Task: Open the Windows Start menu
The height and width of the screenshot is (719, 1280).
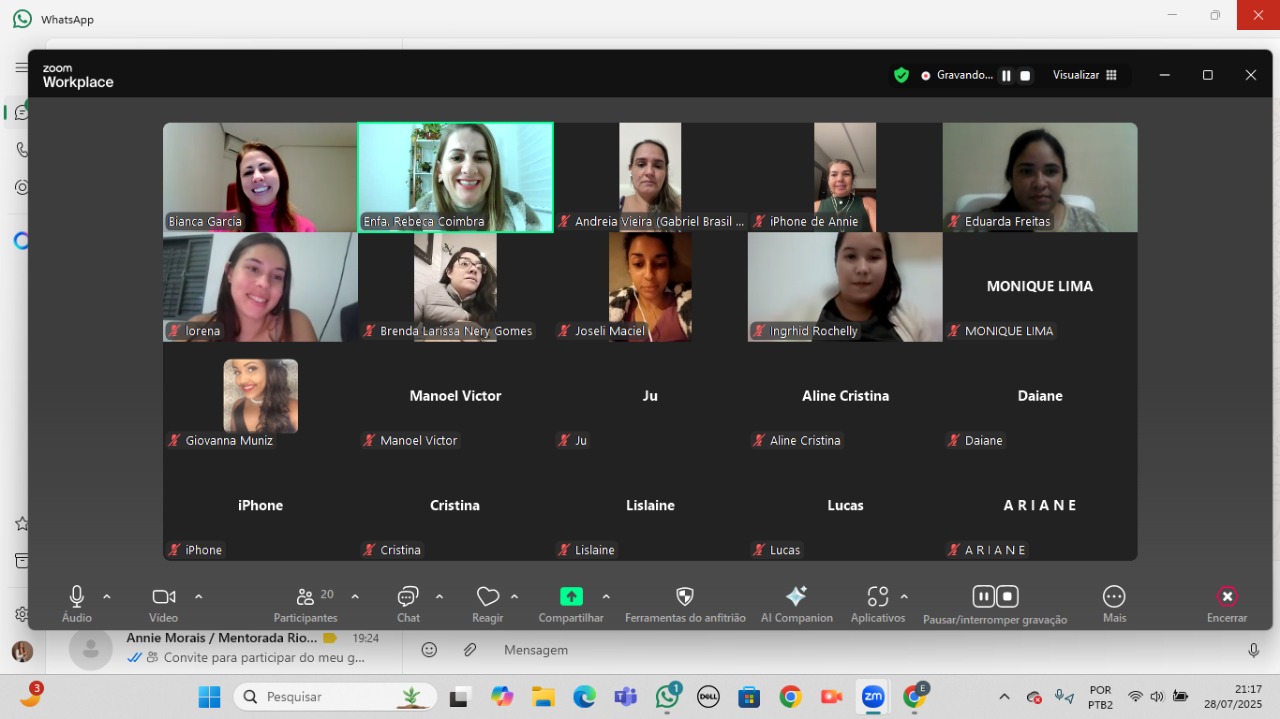Action: 209,696
